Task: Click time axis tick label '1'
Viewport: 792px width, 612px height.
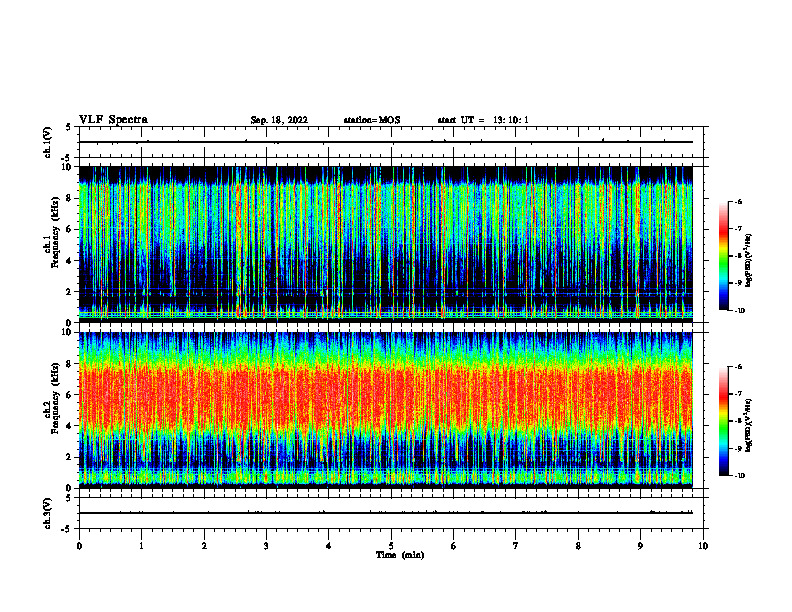Action: coord(141,546)
